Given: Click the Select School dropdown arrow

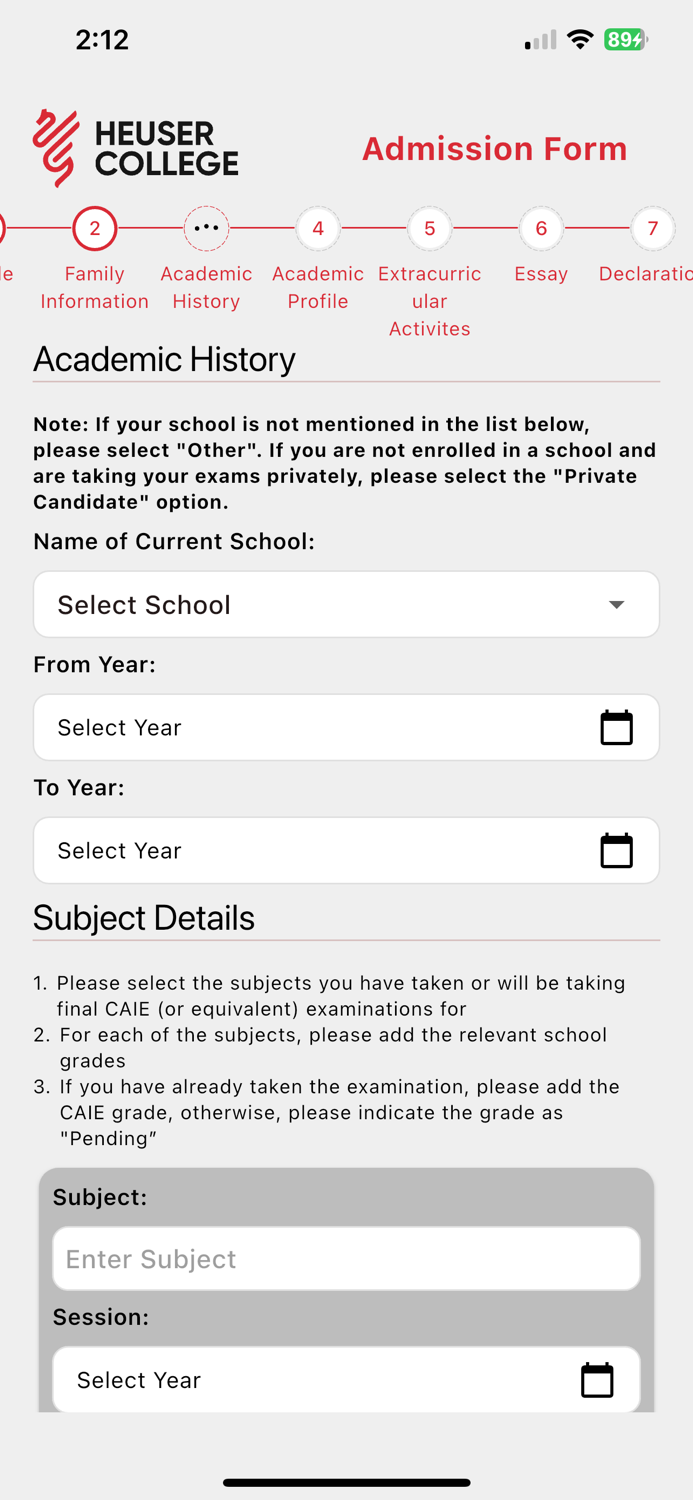Looking at the screenshot, I should [x=618, y=604].
